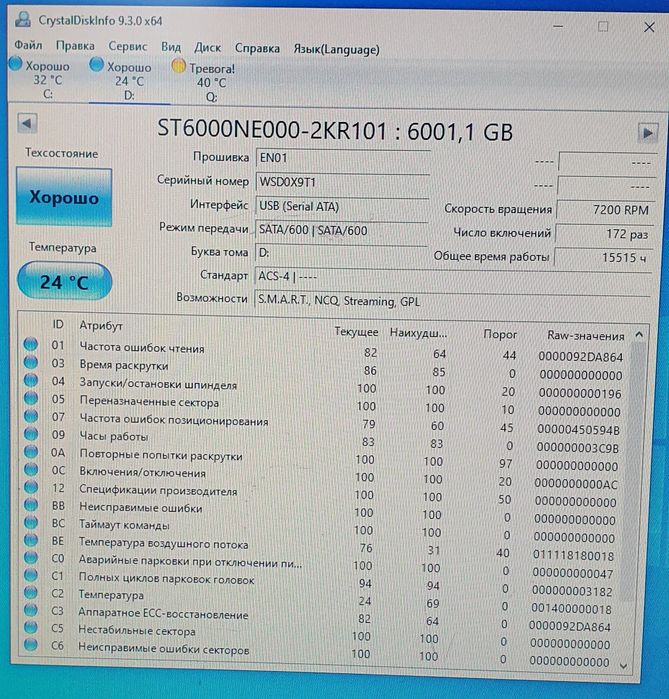The height and width of the screenshot is (699, 669).
Task: Click status circle of attribute C1
Action: click(31, 575)
